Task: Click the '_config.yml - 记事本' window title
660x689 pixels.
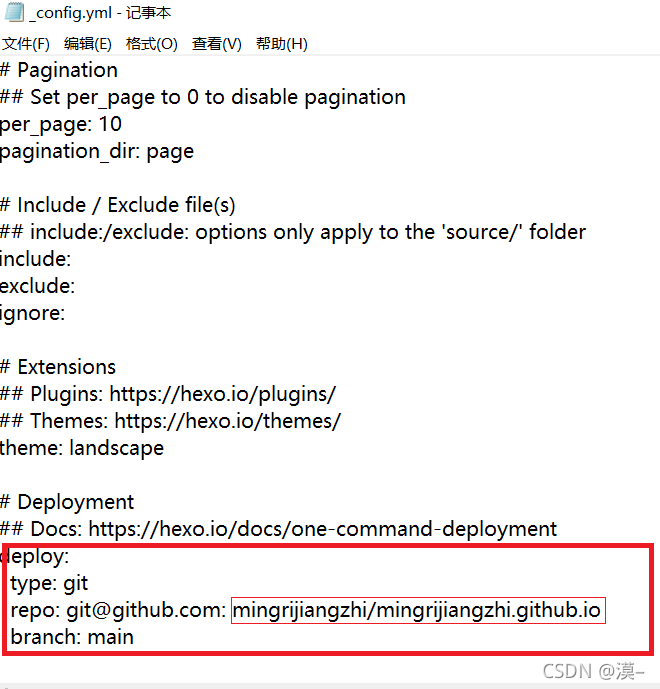Action: tap(100, 13)
